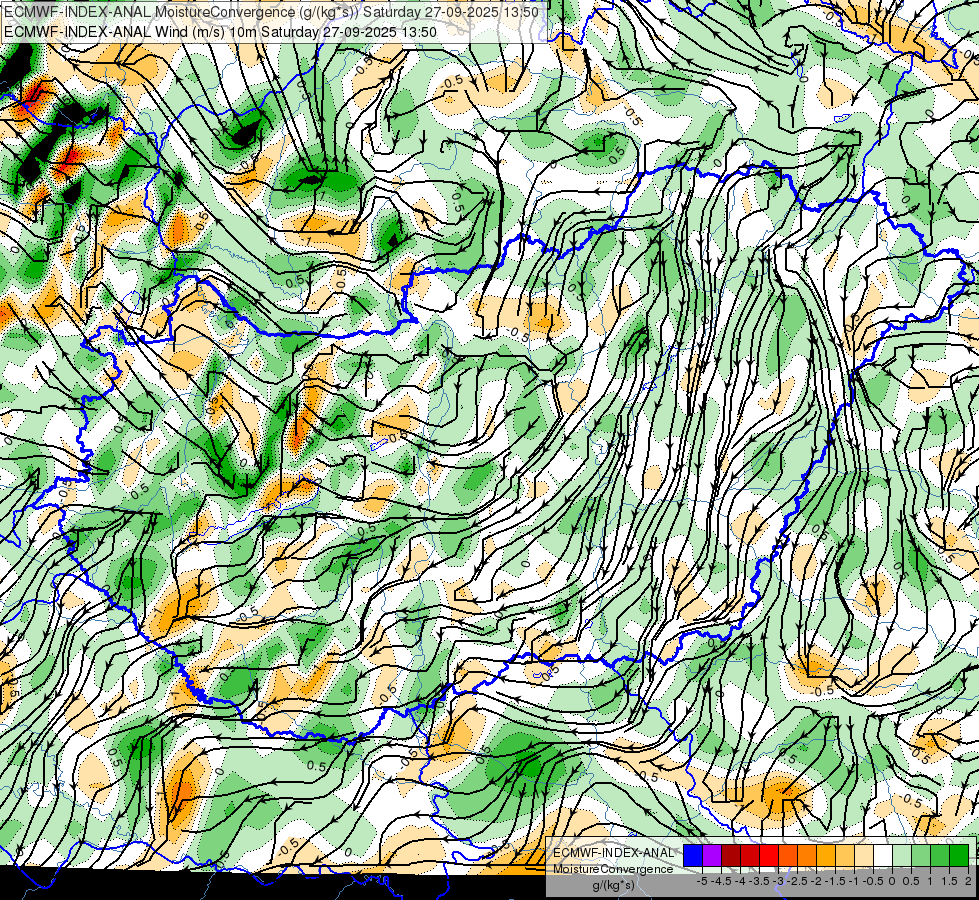Click the legend unit text 'g/(kg*s)'

point(613,886)
